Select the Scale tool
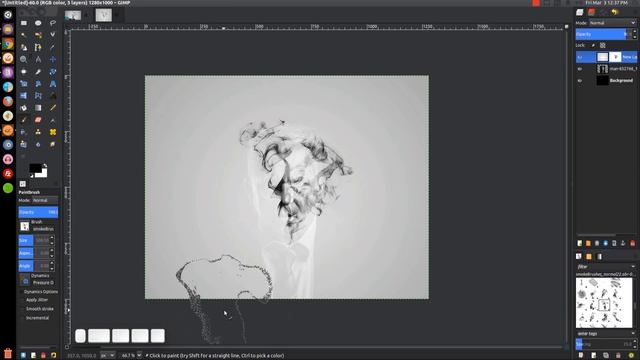The image size is (640, 360). (24, 84)
